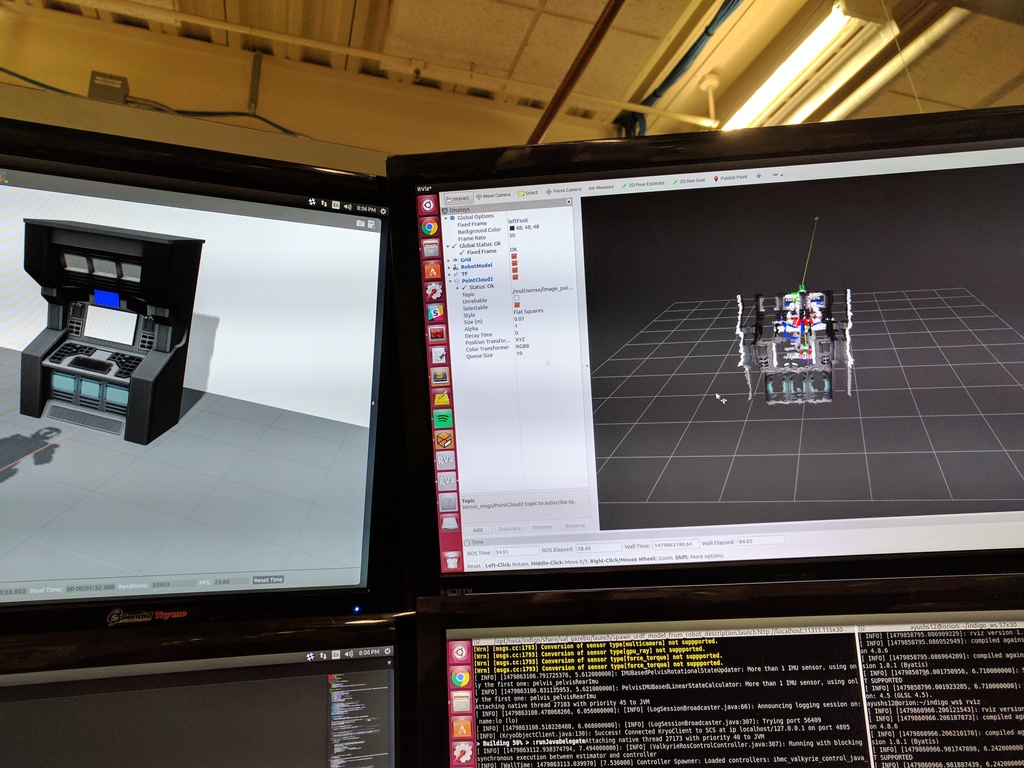
Task: Click the Duplicate display button
Action: pos(509,528)
